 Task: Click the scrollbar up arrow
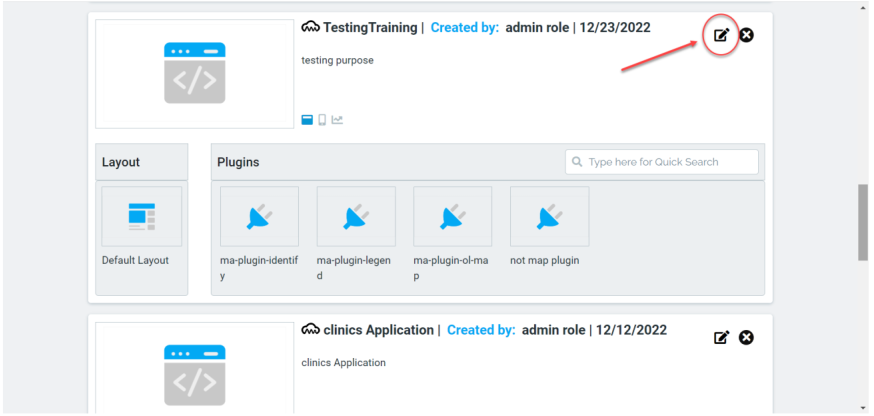pos(863,7)
